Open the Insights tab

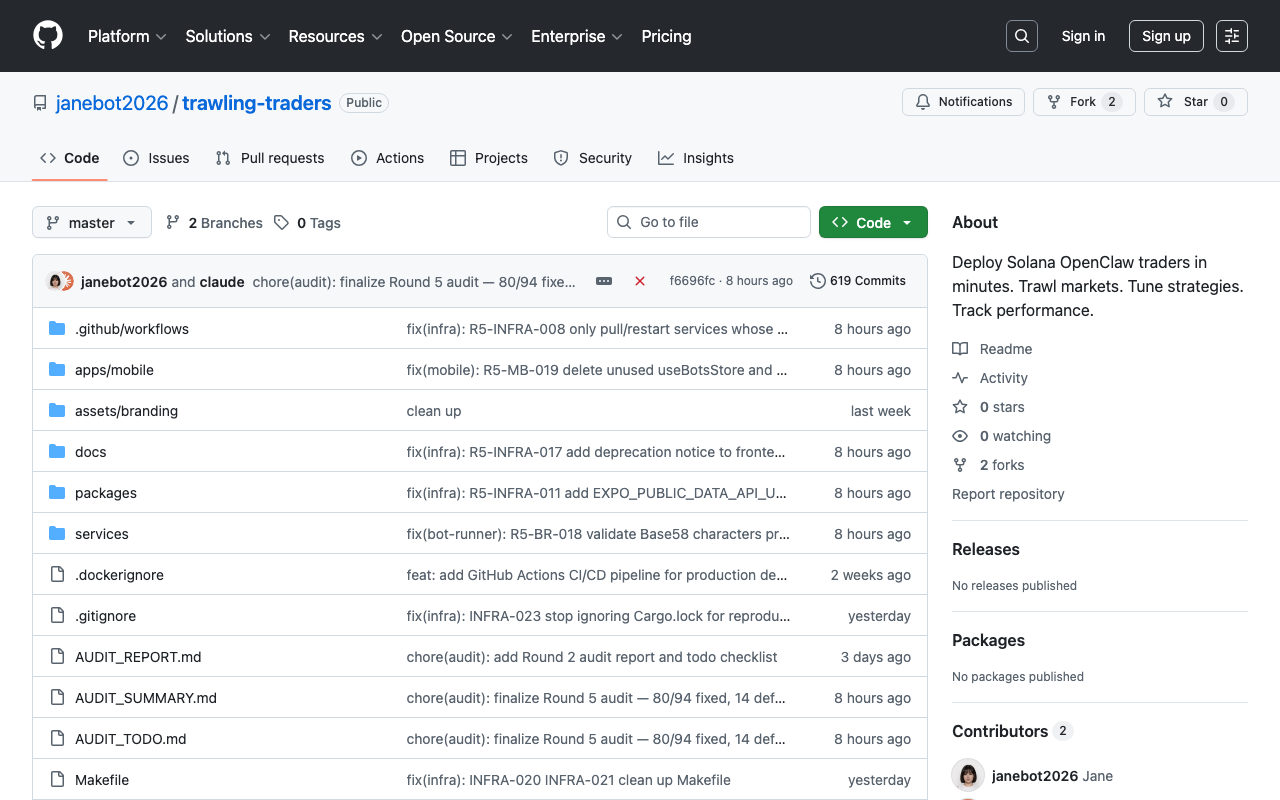[696, 158]
